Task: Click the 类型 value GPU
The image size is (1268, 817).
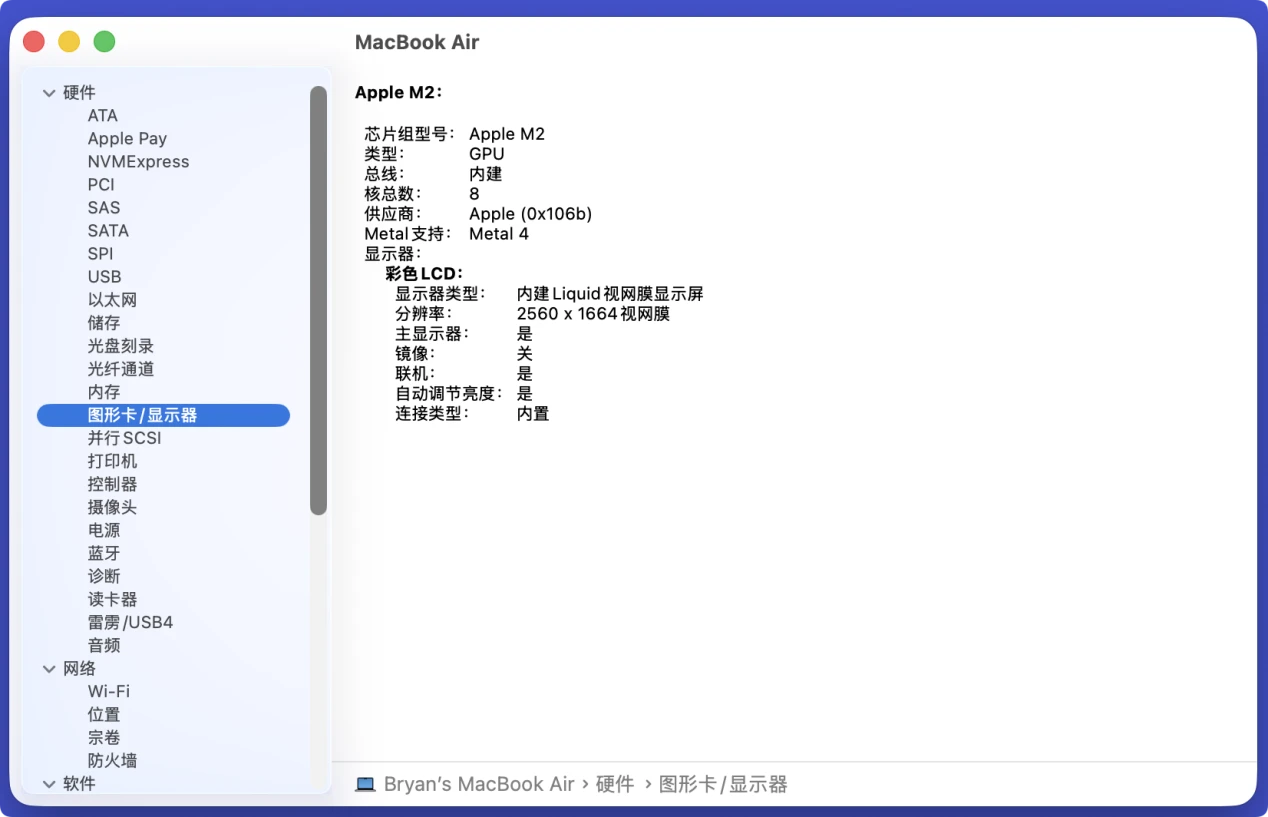Action: [x=487, y=154]
